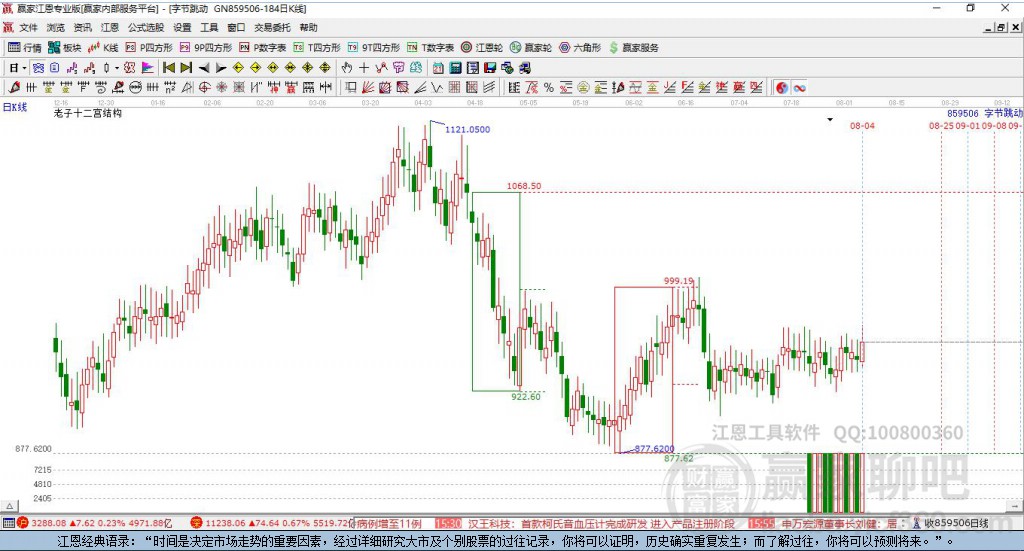Select the circled target cycle tool

[x=204, y=87]
